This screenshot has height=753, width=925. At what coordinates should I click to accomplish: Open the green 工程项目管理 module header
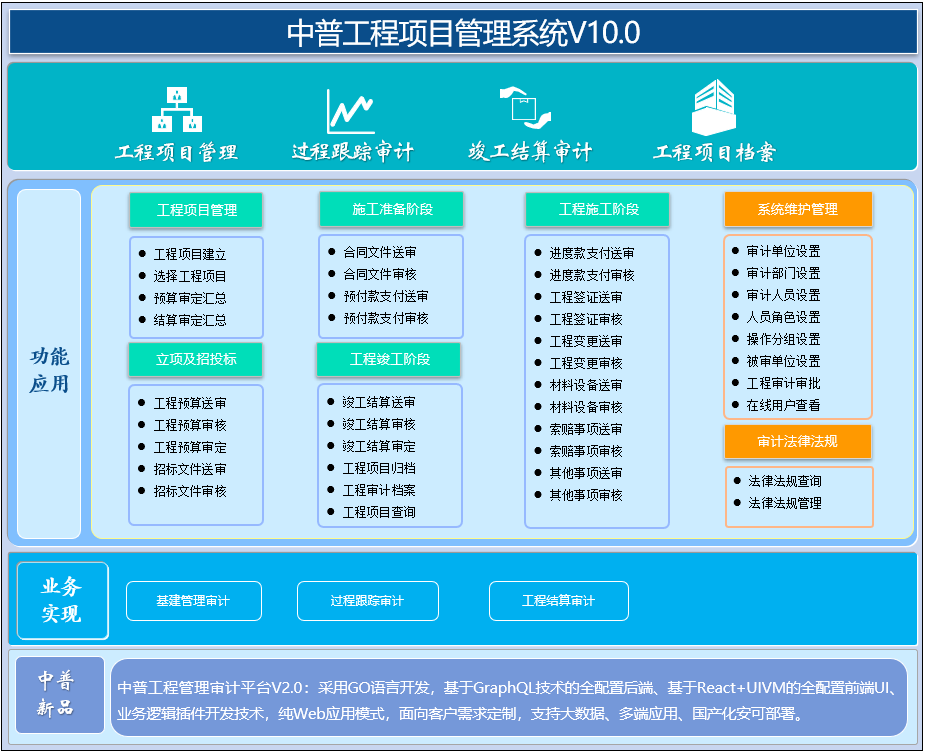[x=196, y=209]
